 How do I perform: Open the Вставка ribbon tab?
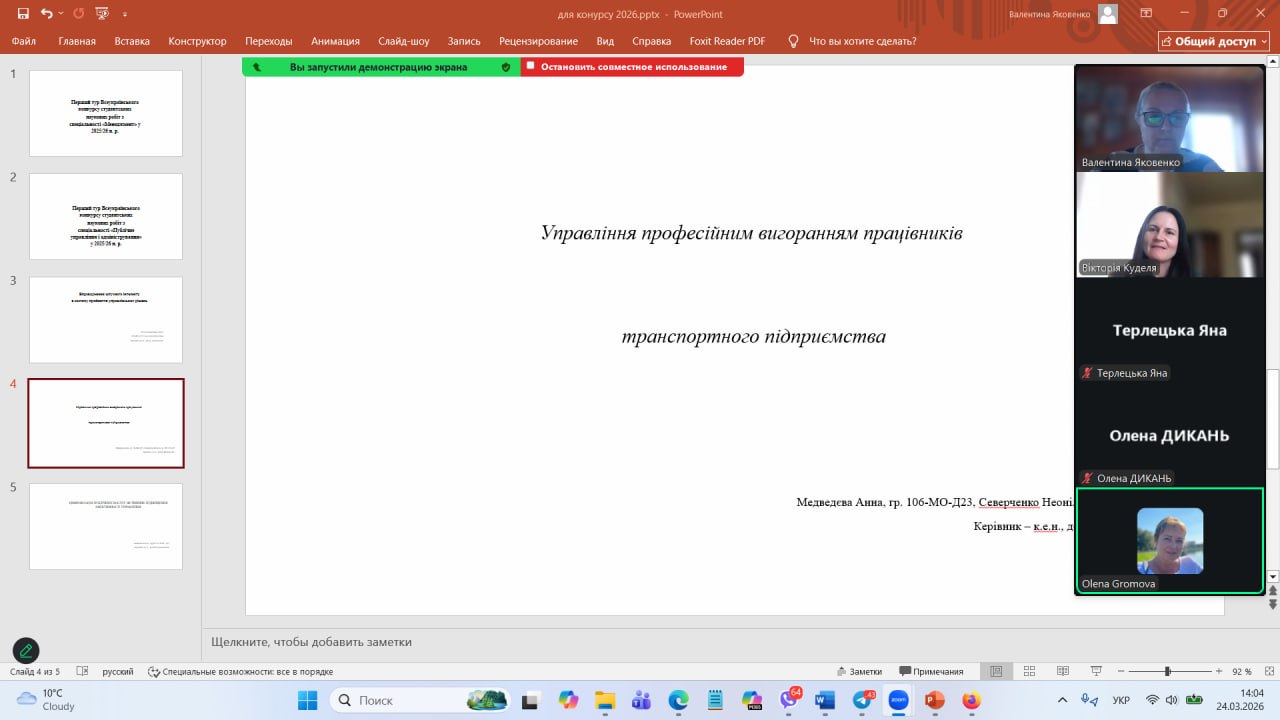[x=132, y=41]
